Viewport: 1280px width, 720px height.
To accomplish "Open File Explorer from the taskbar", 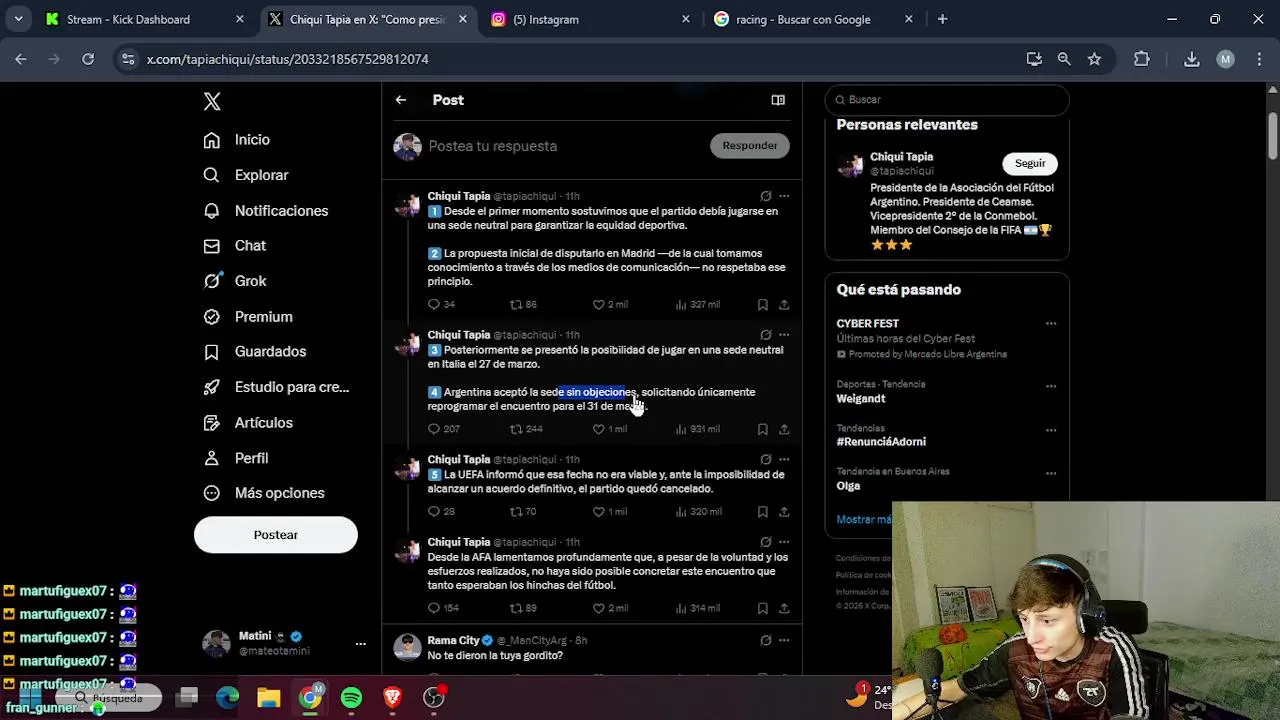I will coord(268,697).
